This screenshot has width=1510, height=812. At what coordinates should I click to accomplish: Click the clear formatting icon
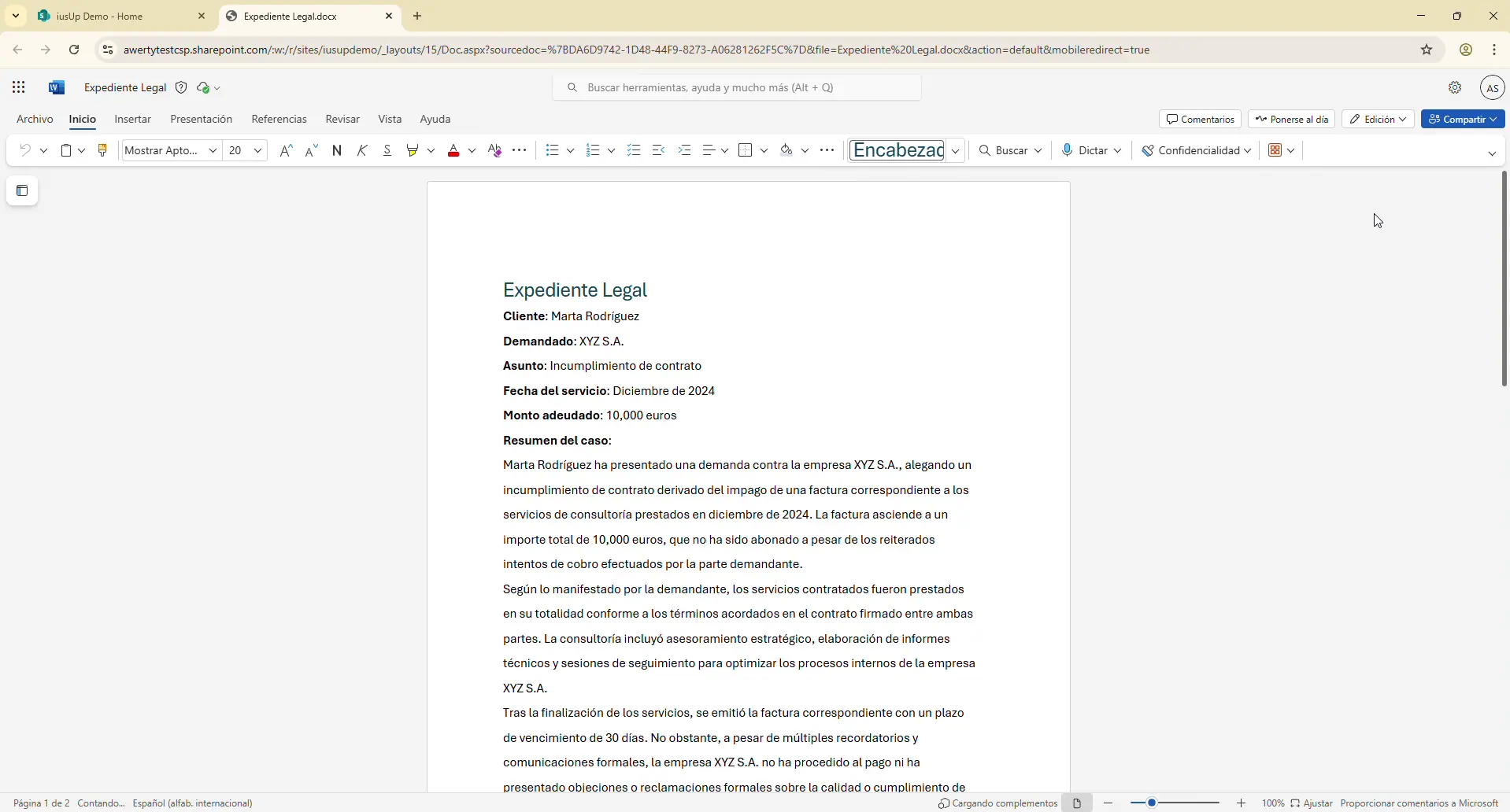[x=496, y=150]
